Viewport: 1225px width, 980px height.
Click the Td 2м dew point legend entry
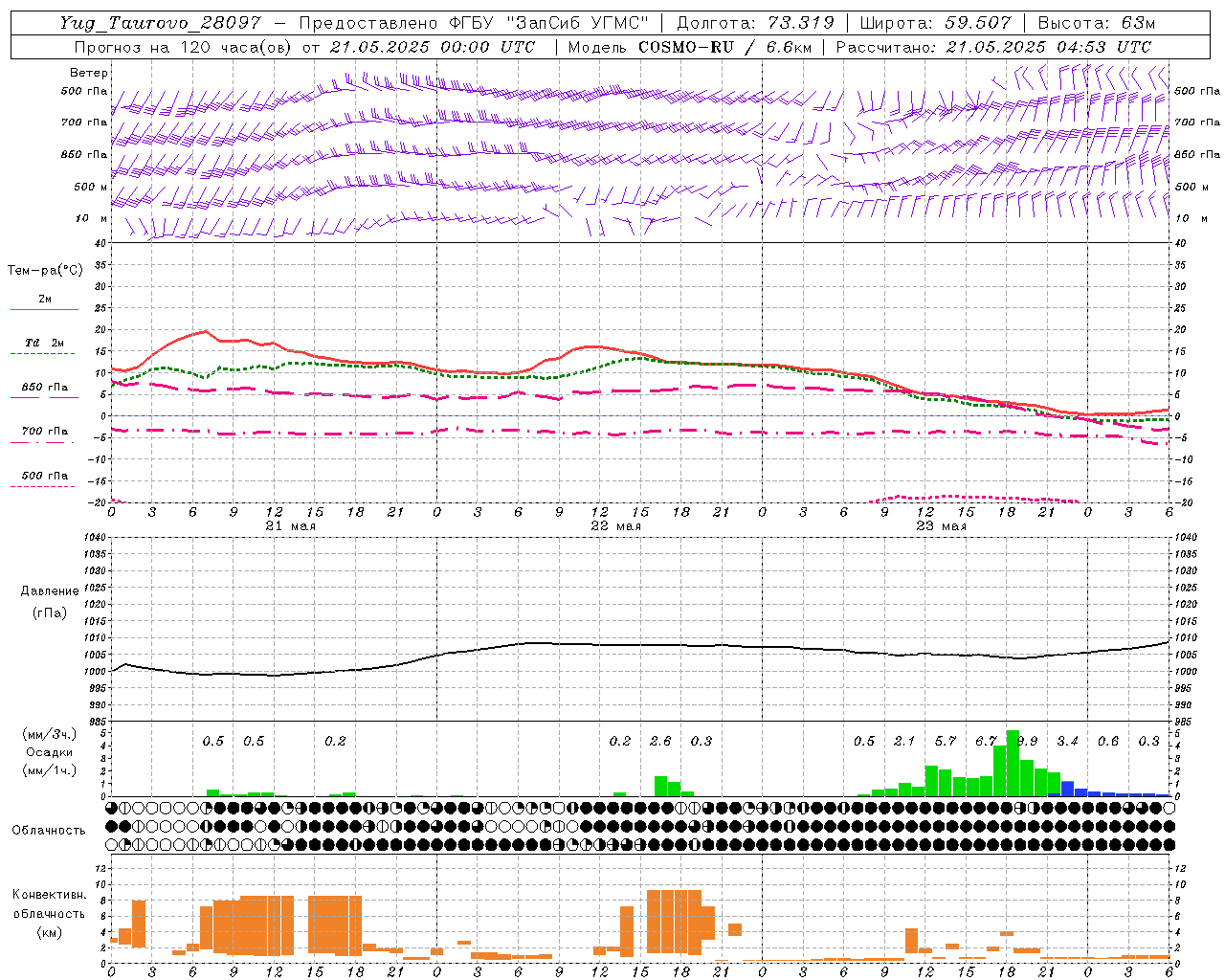tap(44, 343)
